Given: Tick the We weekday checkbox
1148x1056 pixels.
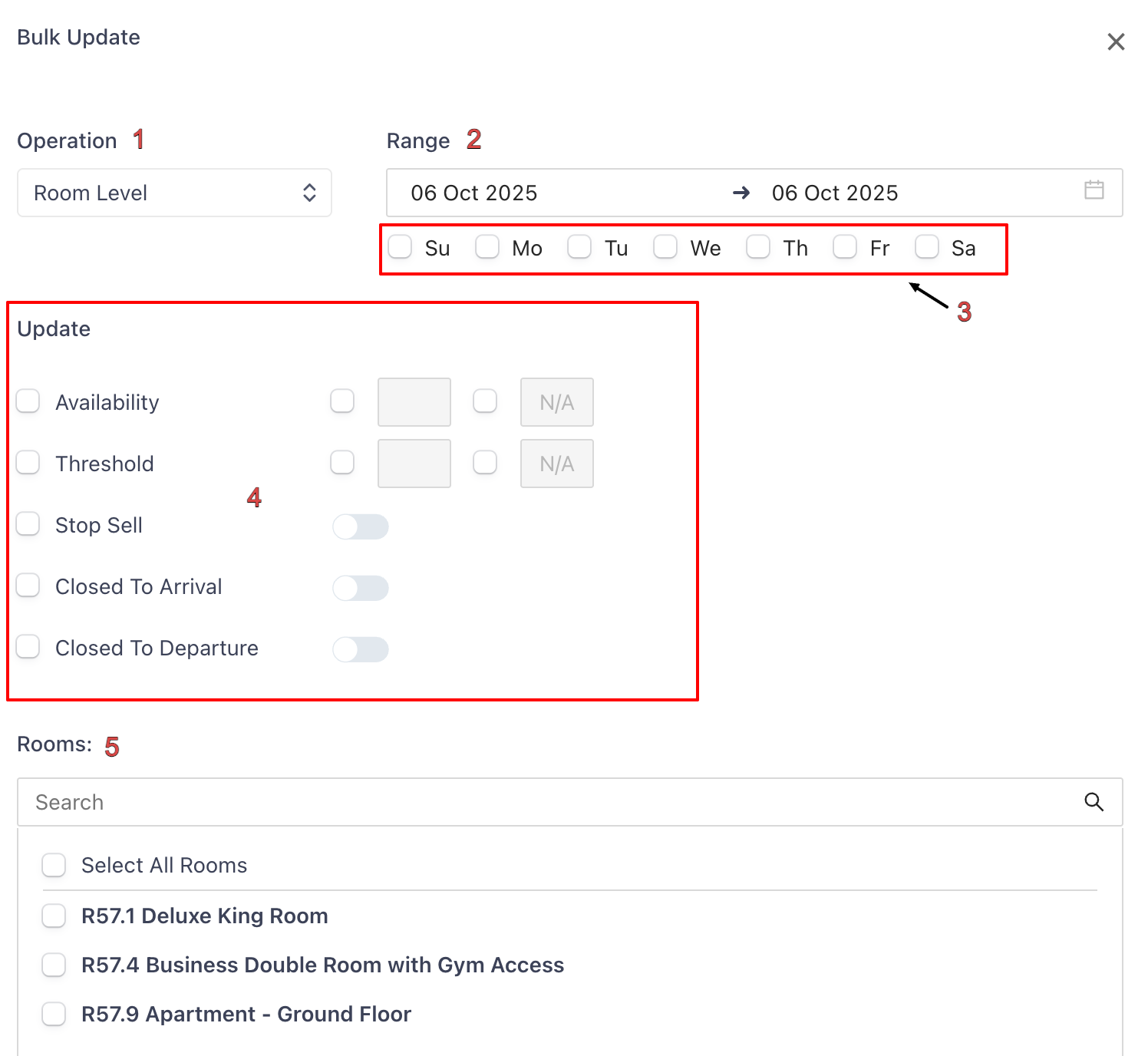Looking at the screenshot, I should [665, 247].
